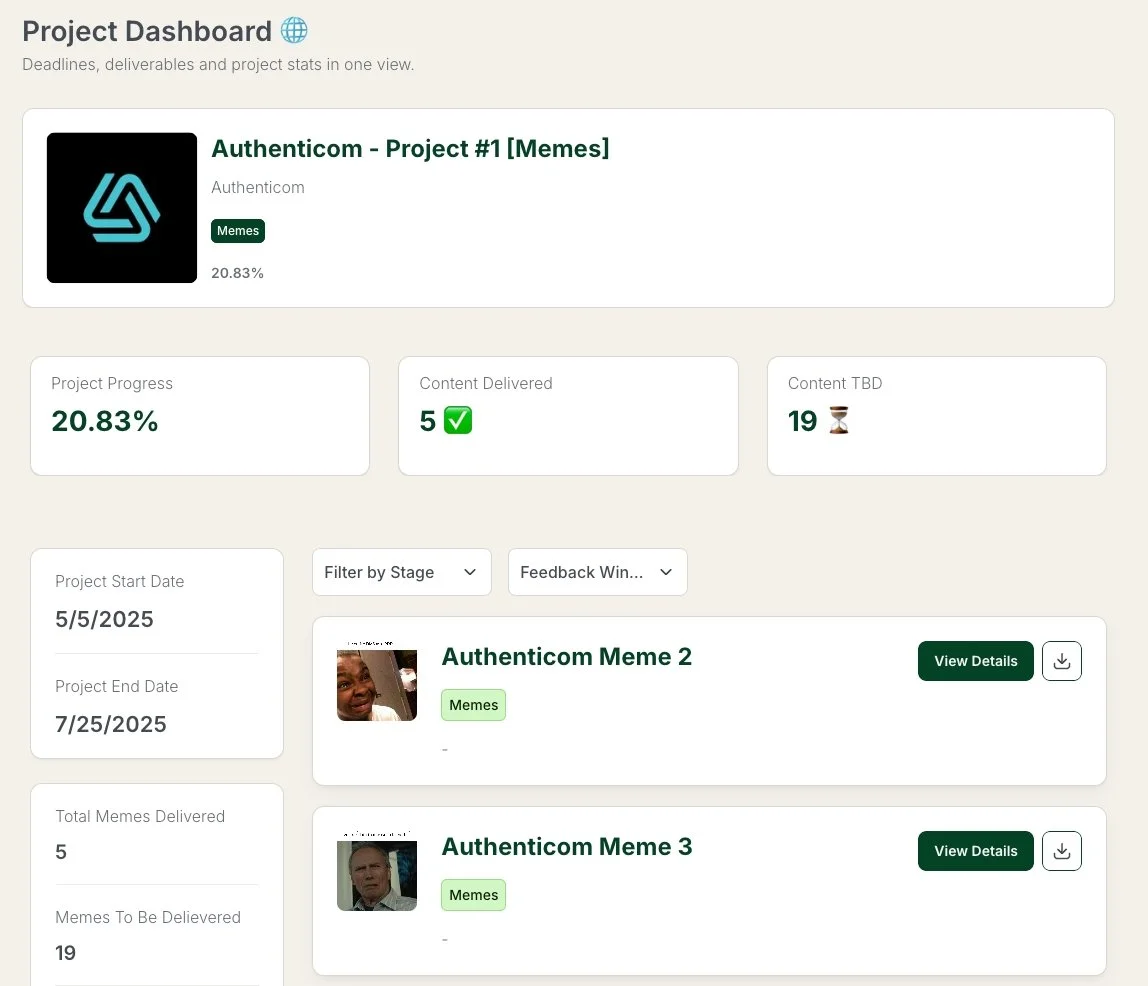Click the Project End Date label
The height and width of the screenshot is (986, 1148).
tap(116, 686)
